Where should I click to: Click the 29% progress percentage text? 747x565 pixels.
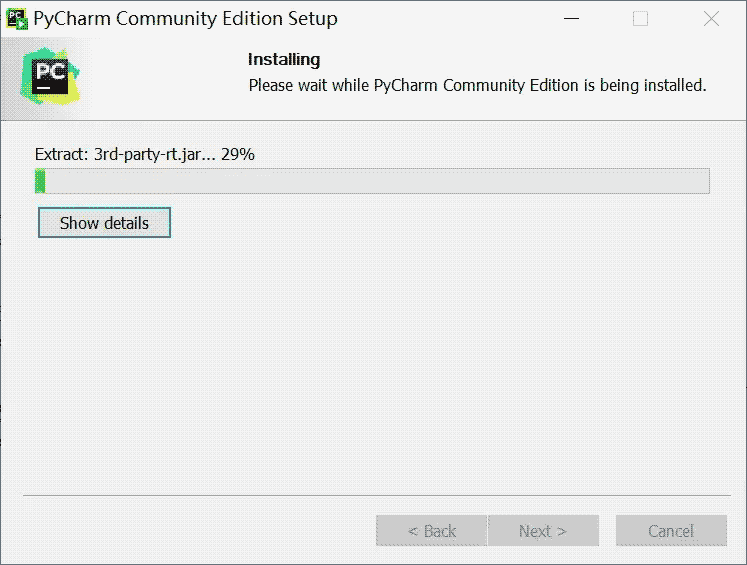coord(238,154)
